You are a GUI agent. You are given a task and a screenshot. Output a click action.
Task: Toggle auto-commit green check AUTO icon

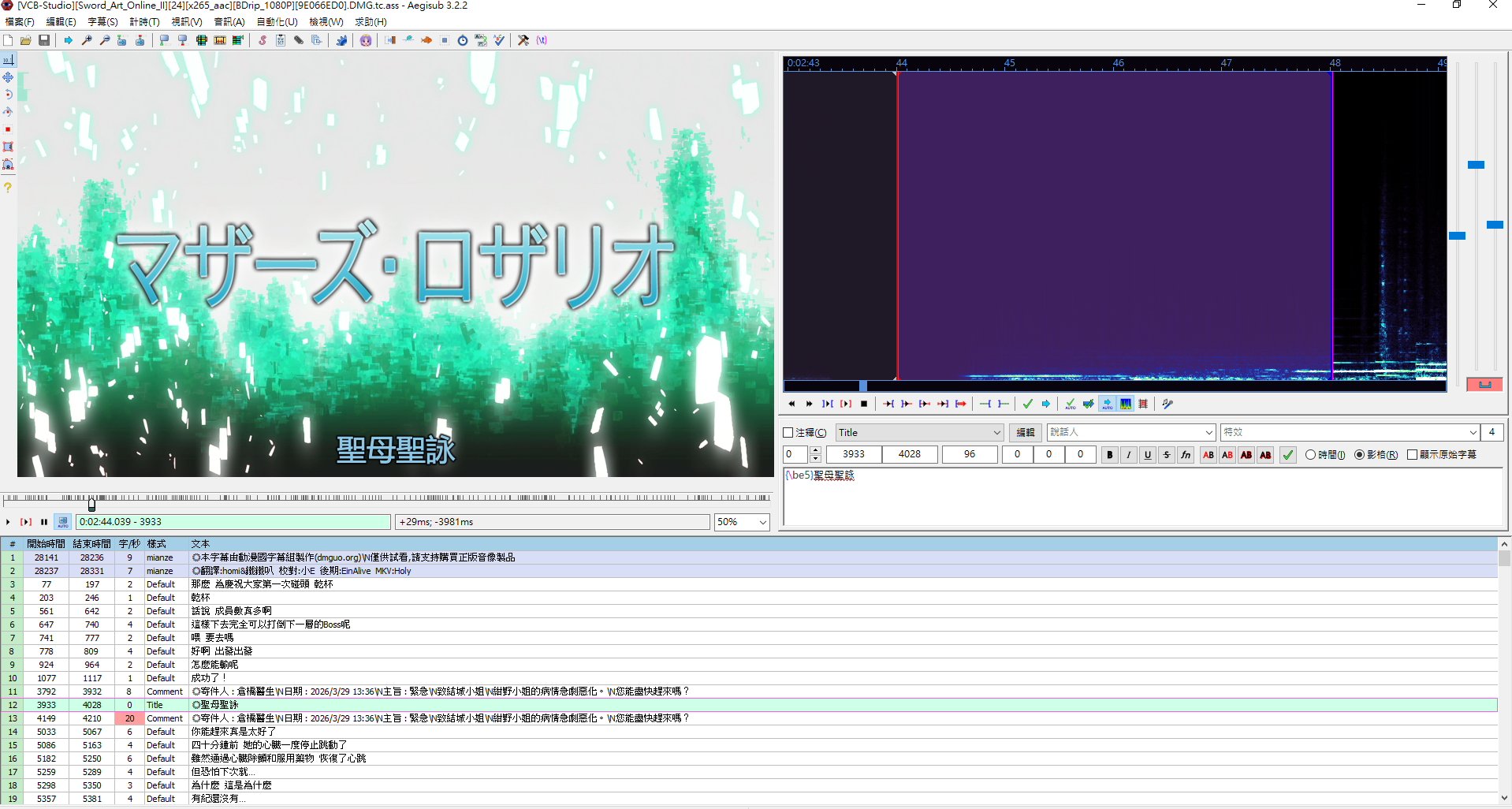coord(1071,404)
